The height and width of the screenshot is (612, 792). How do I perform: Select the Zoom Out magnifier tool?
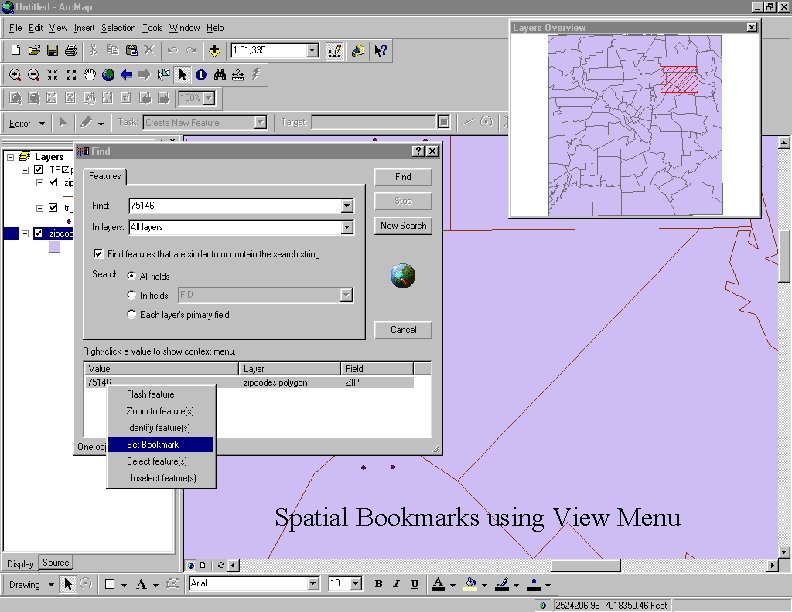(33, 75)
